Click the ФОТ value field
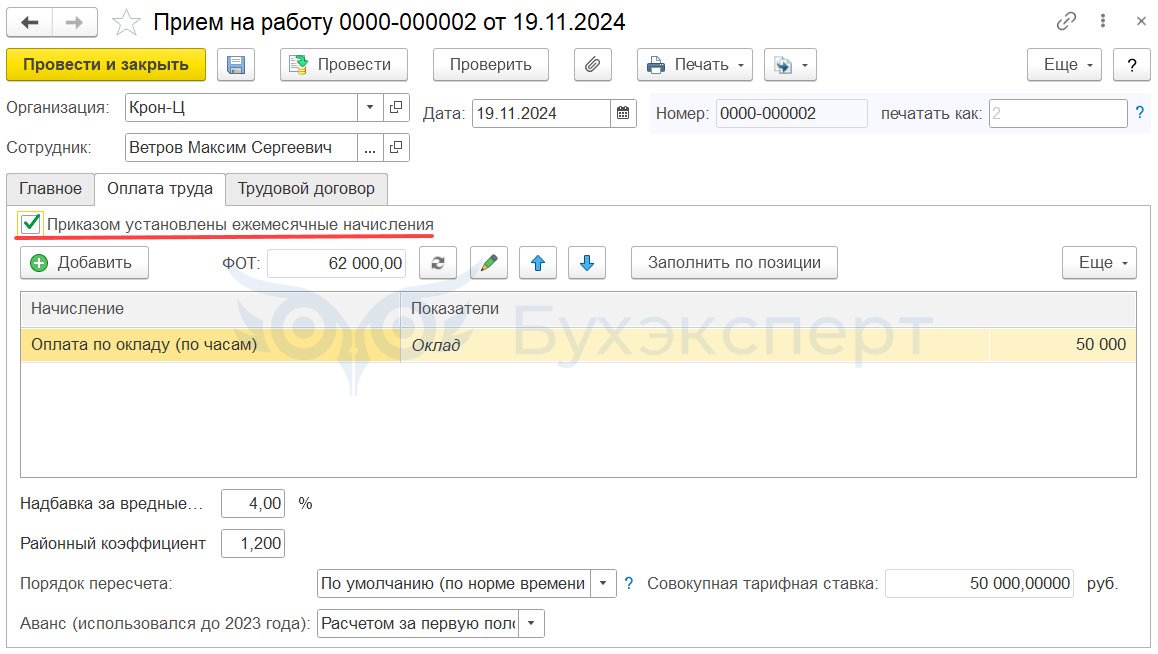The width and height of the screenshot is (1158, 654). (x=337, y=263)
